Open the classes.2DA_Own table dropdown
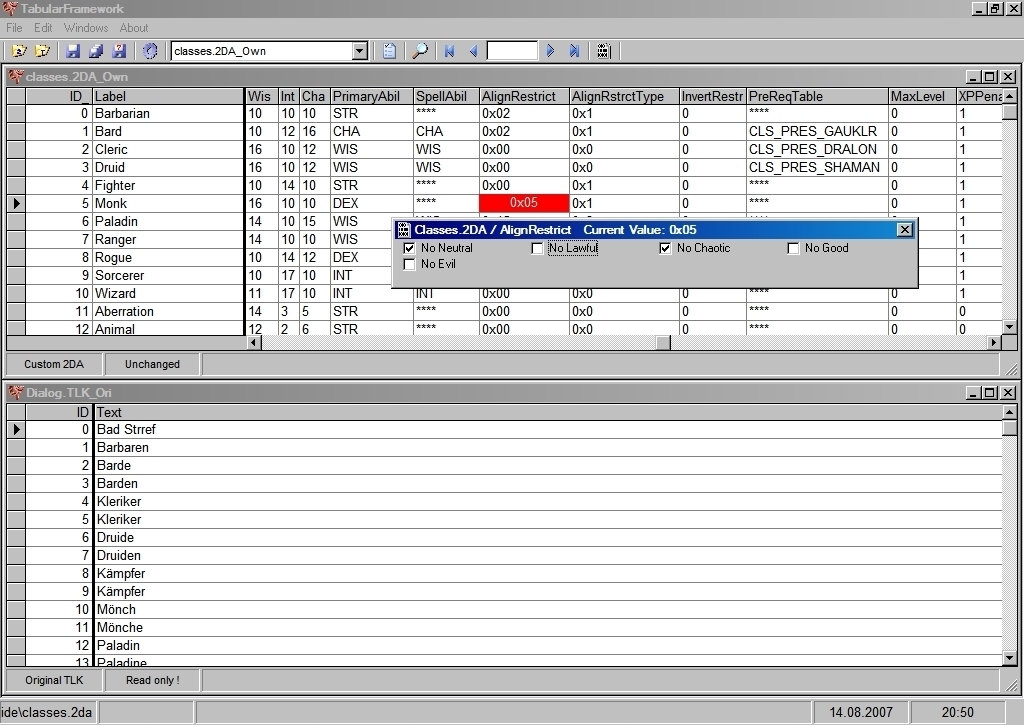This screenshot has height=725, width=1024. click(360, 51)
